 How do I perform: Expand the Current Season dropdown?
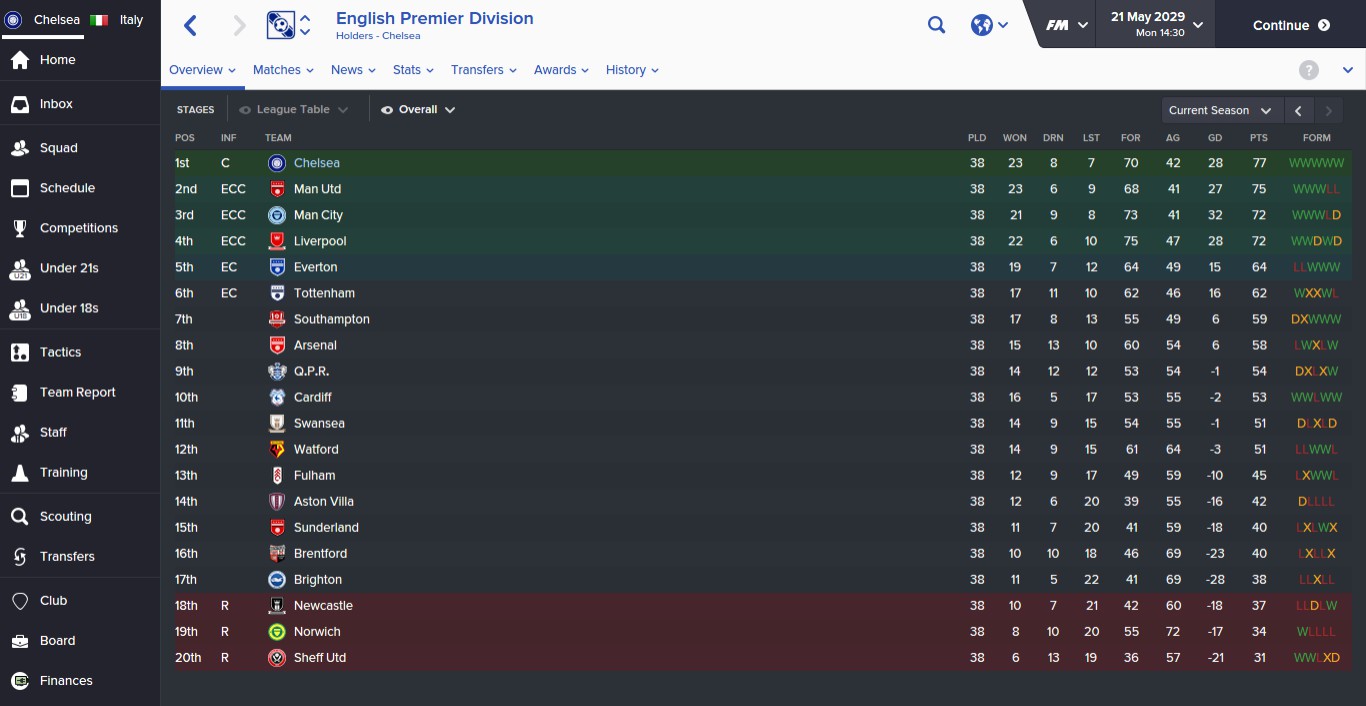tap(1220, 111)
